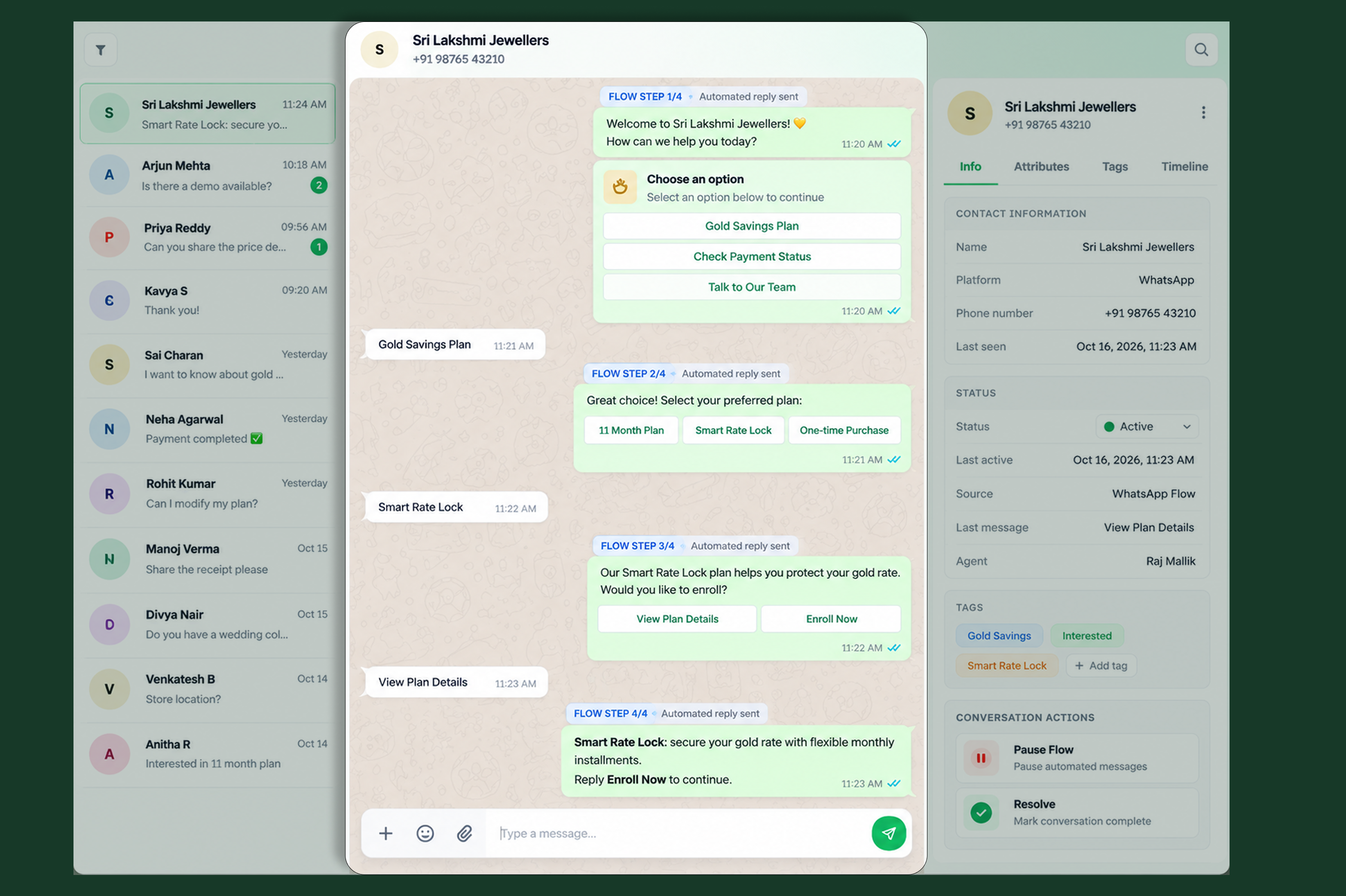The width and height of the screenshot is (1346, 896).
Task: Click the green send message button
Action: pyautogui.click(x=888, y=833)
